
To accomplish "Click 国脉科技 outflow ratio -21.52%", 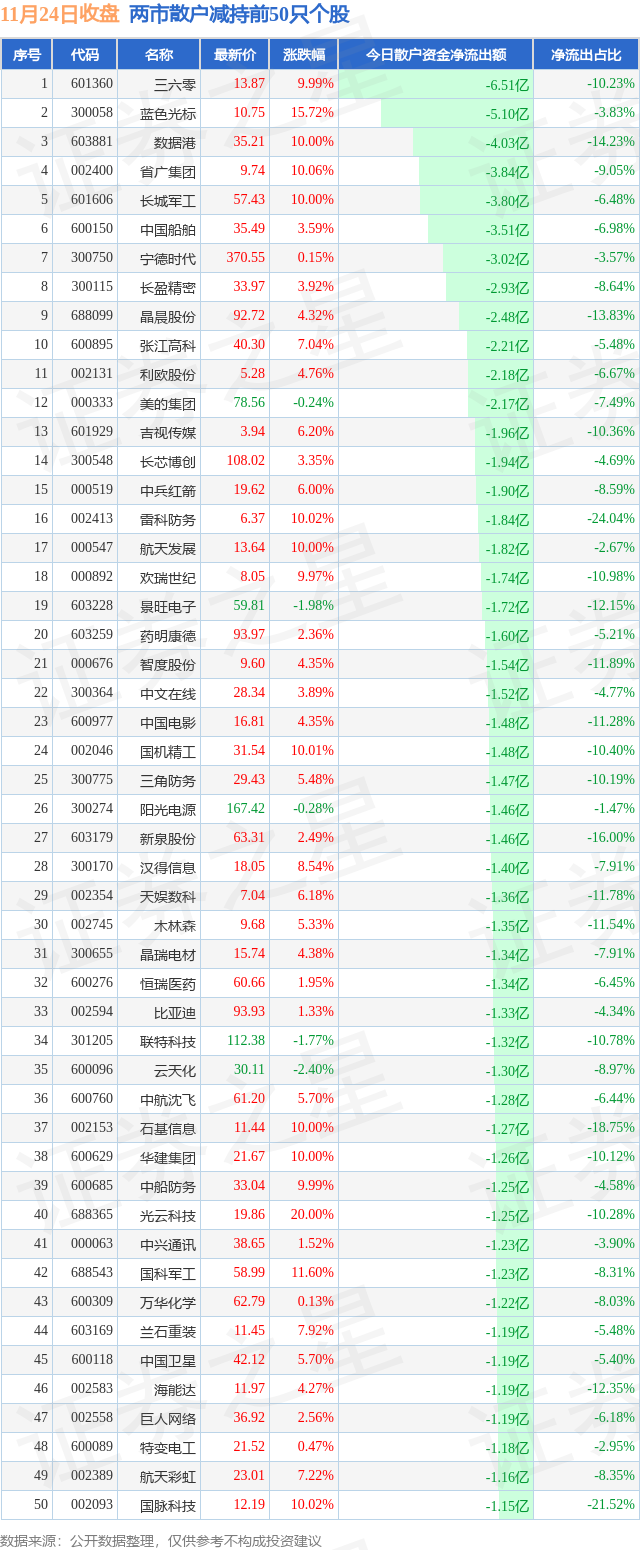I will [x=610, y=1505].
